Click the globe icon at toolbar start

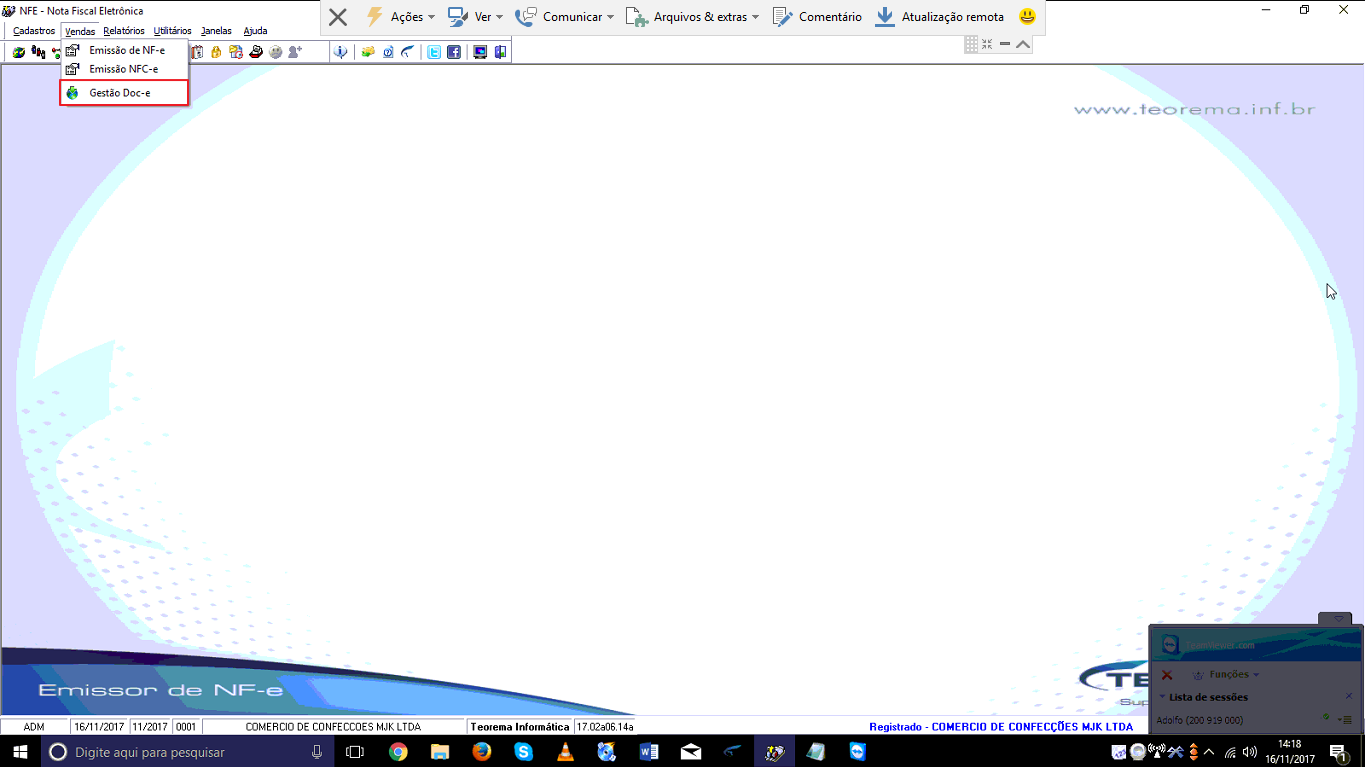[x=19, y=52]
